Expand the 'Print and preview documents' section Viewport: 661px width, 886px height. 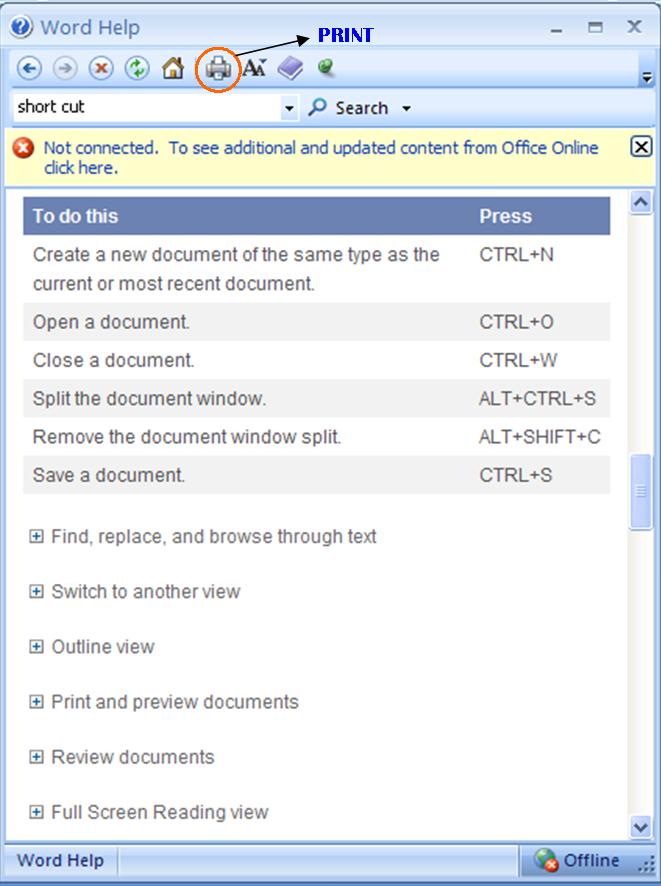click(164, 702)
